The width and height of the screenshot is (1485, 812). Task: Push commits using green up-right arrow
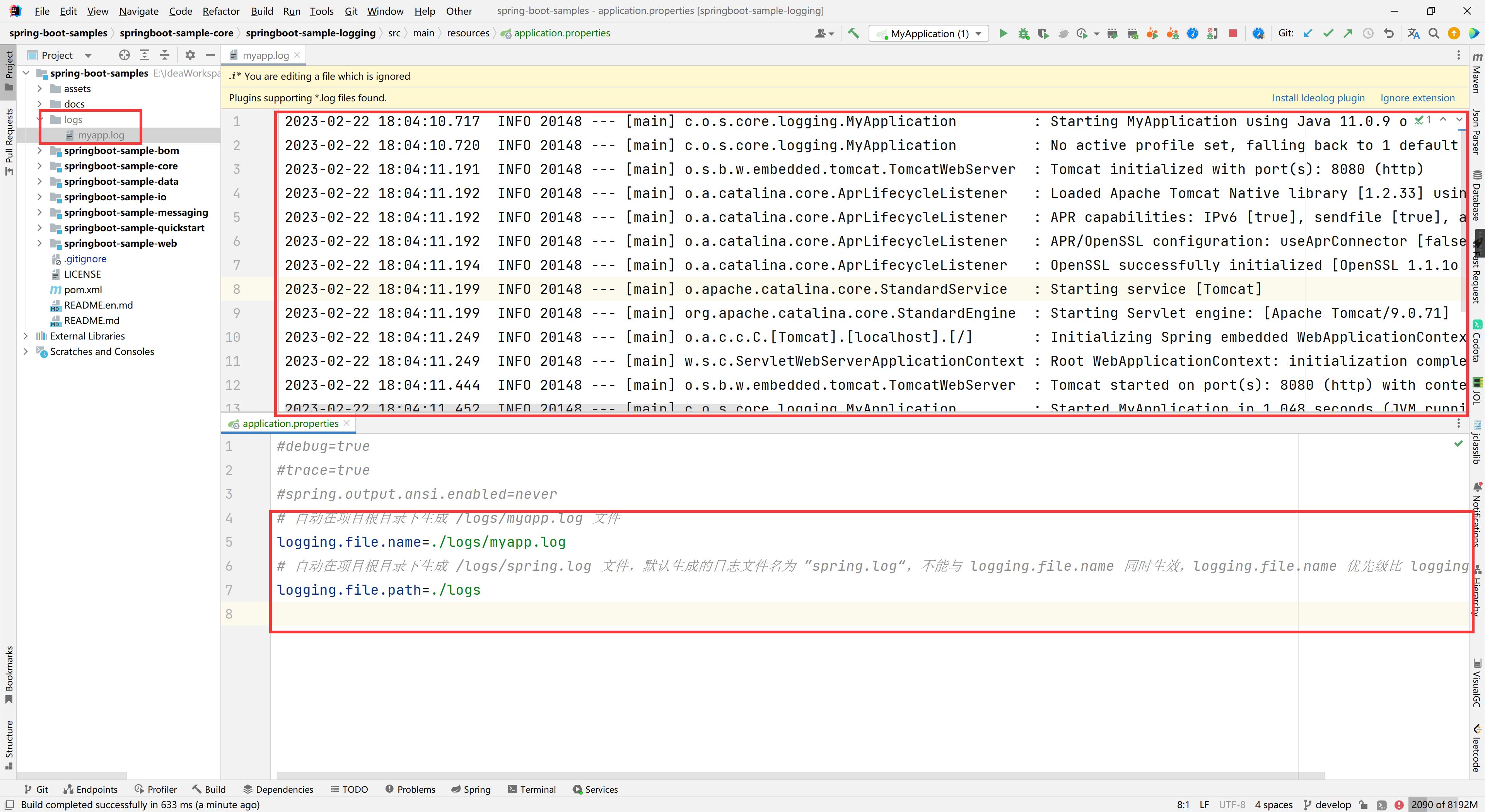[x=1348, y=33]
